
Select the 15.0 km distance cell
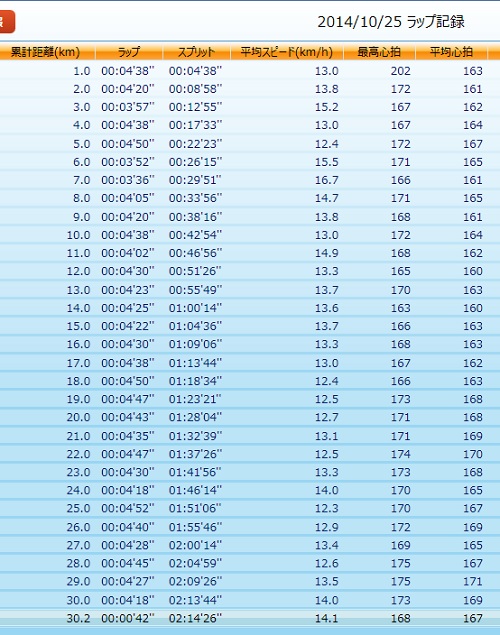[78, 326]
